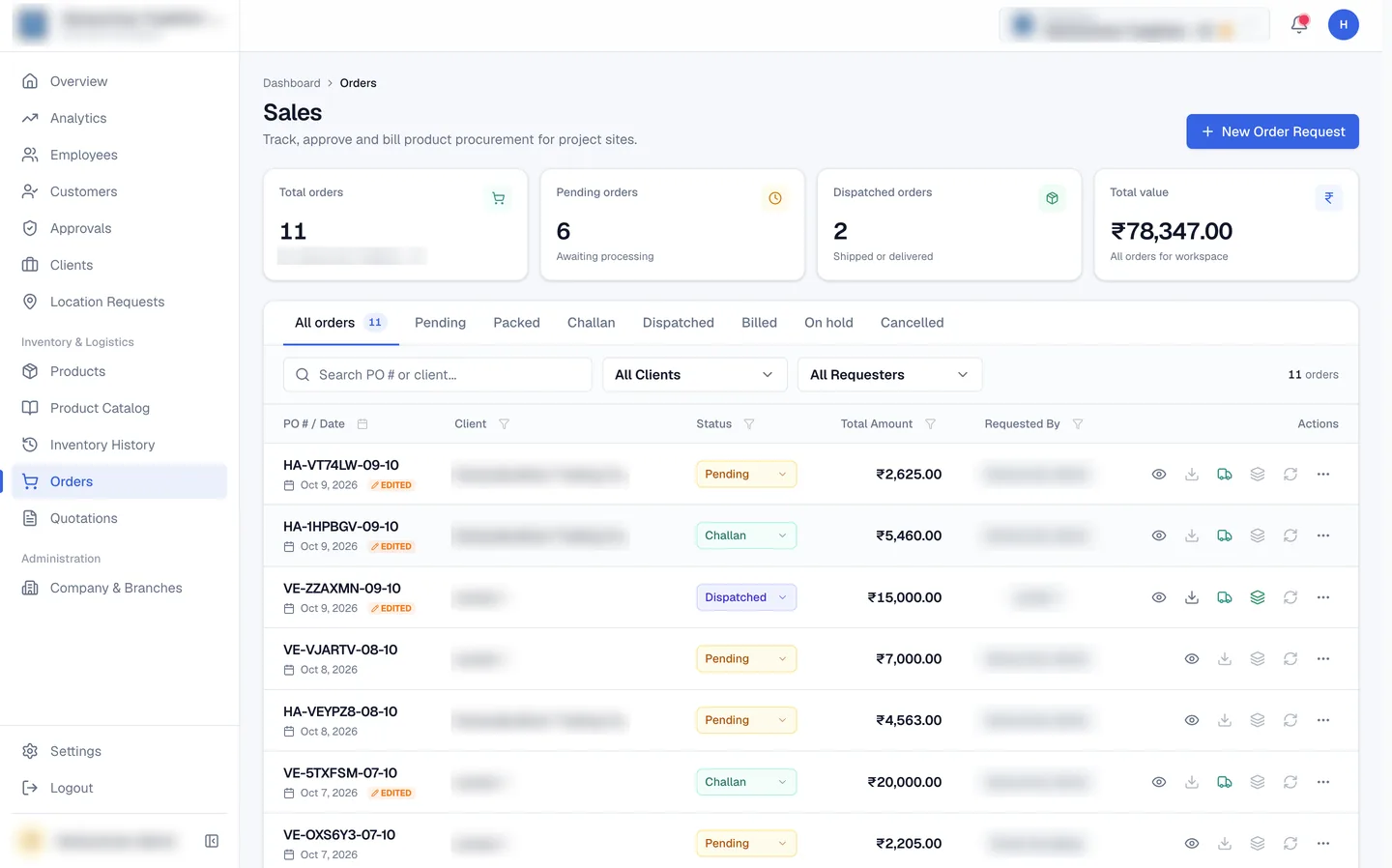This screenshot has width=1392, height=868.
Task: Switch to the Billed tab
Action: click(x=759, y=323)
